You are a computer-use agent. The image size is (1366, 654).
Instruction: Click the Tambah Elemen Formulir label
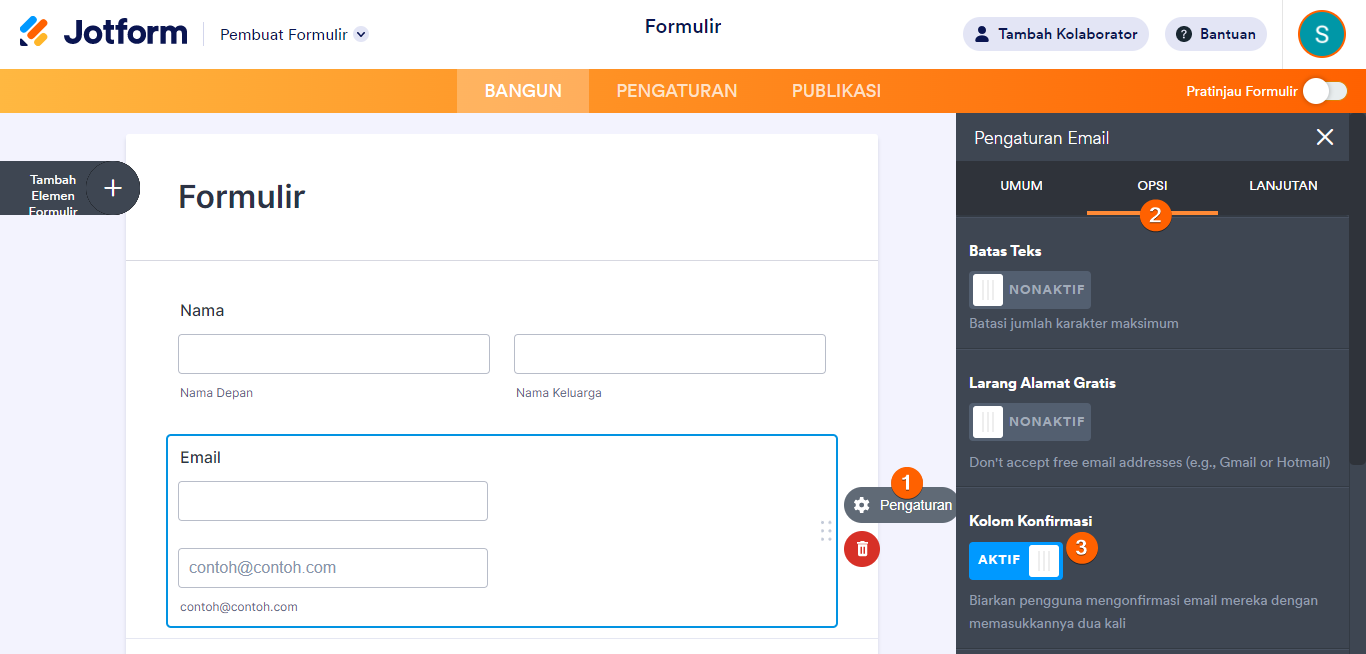53,195
